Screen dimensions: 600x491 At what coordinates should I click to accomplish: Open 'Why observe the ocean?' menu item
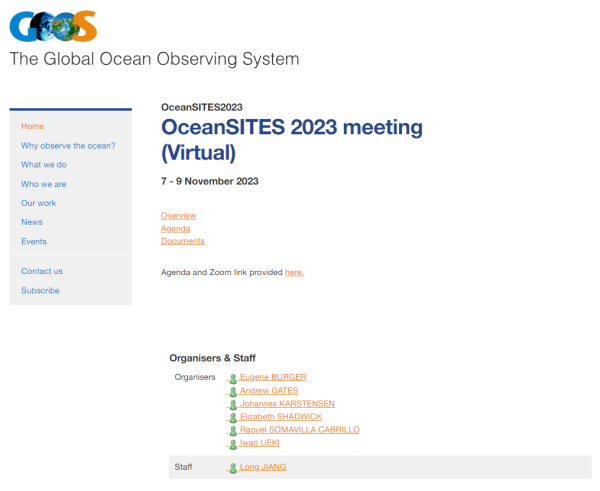coord(68,146)
